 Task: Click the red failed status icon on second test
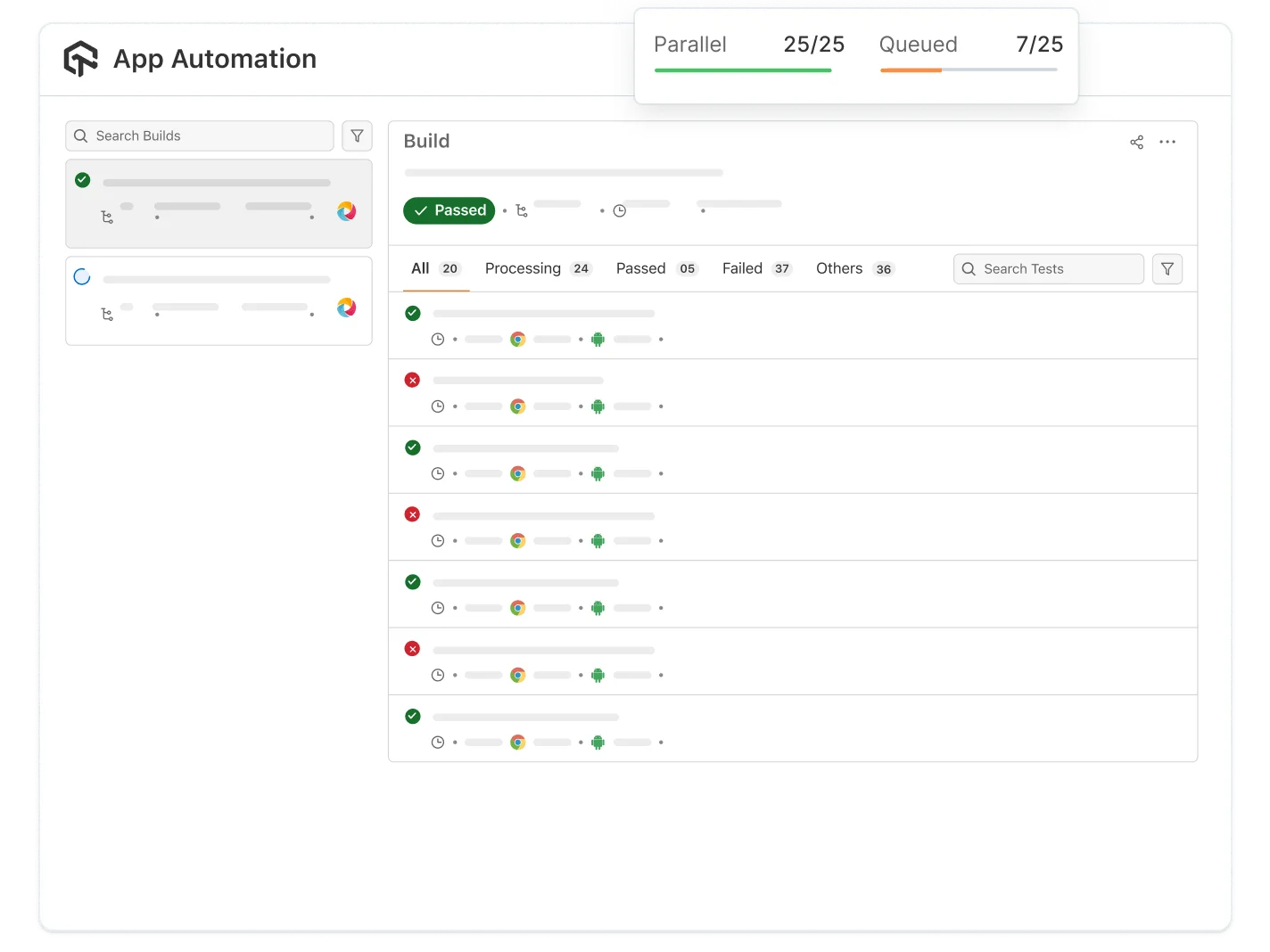pos(412,380)
